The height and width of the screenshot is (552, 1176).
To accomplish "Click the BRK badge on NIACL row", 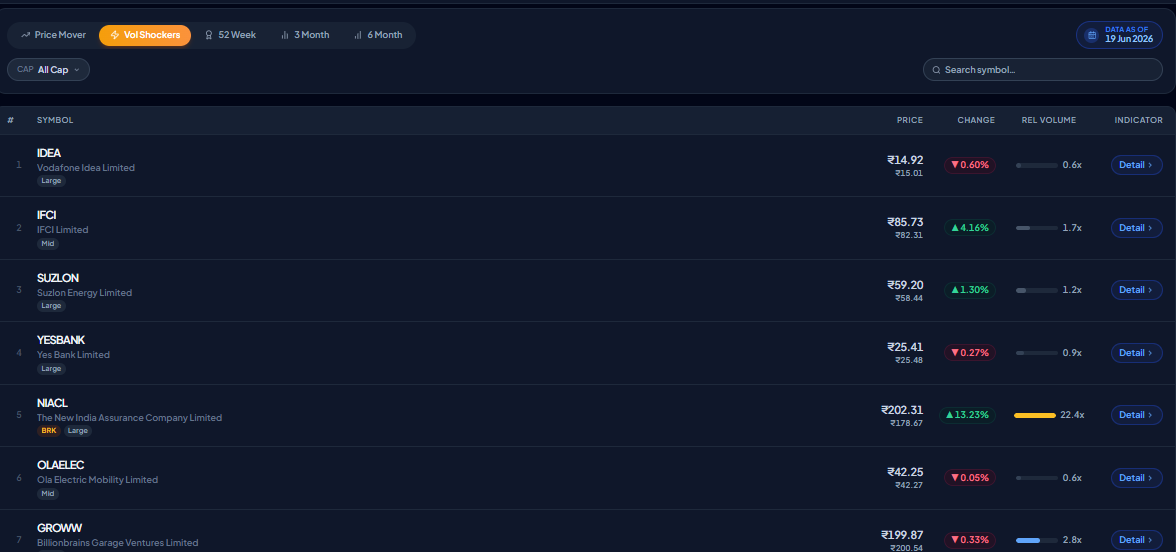I will (x=49, y=430).
